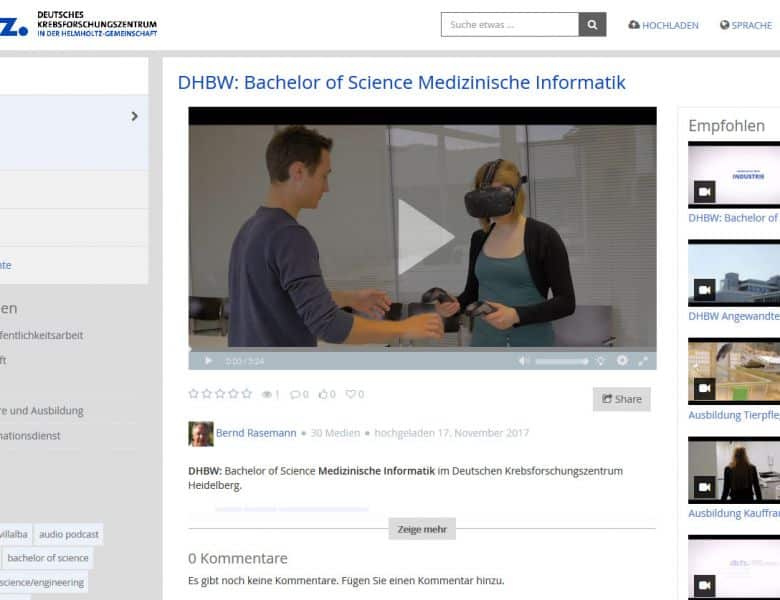The width and height of the screenshot is (780, 600).
Task: Click Bernd Rasemann's avatar picture
Action: [201, 434]
